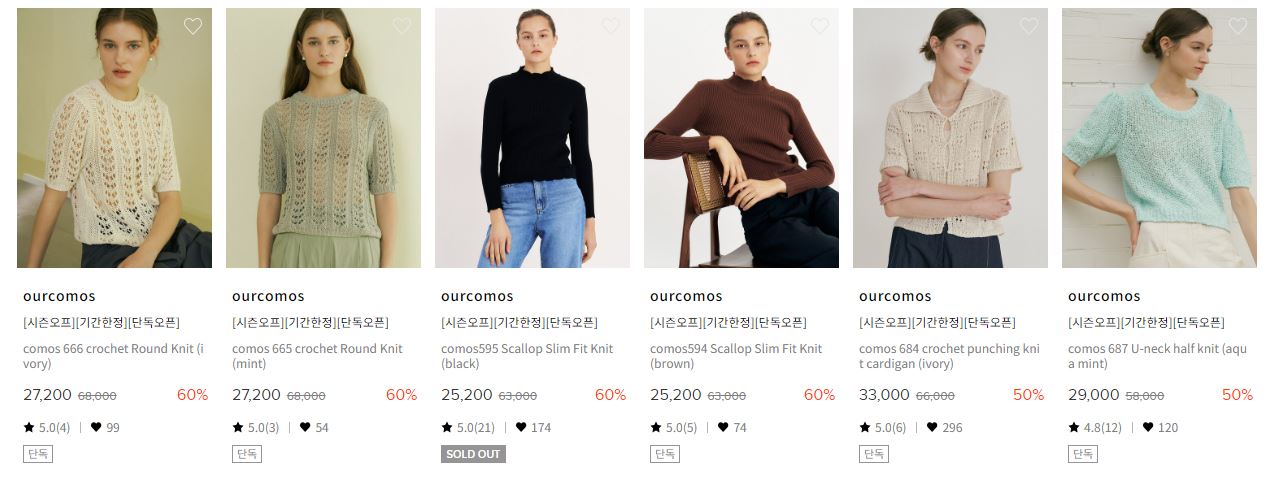Click the SOLD OUT badge on comos595
The image size is (1266, 485).
pos(473,454)
